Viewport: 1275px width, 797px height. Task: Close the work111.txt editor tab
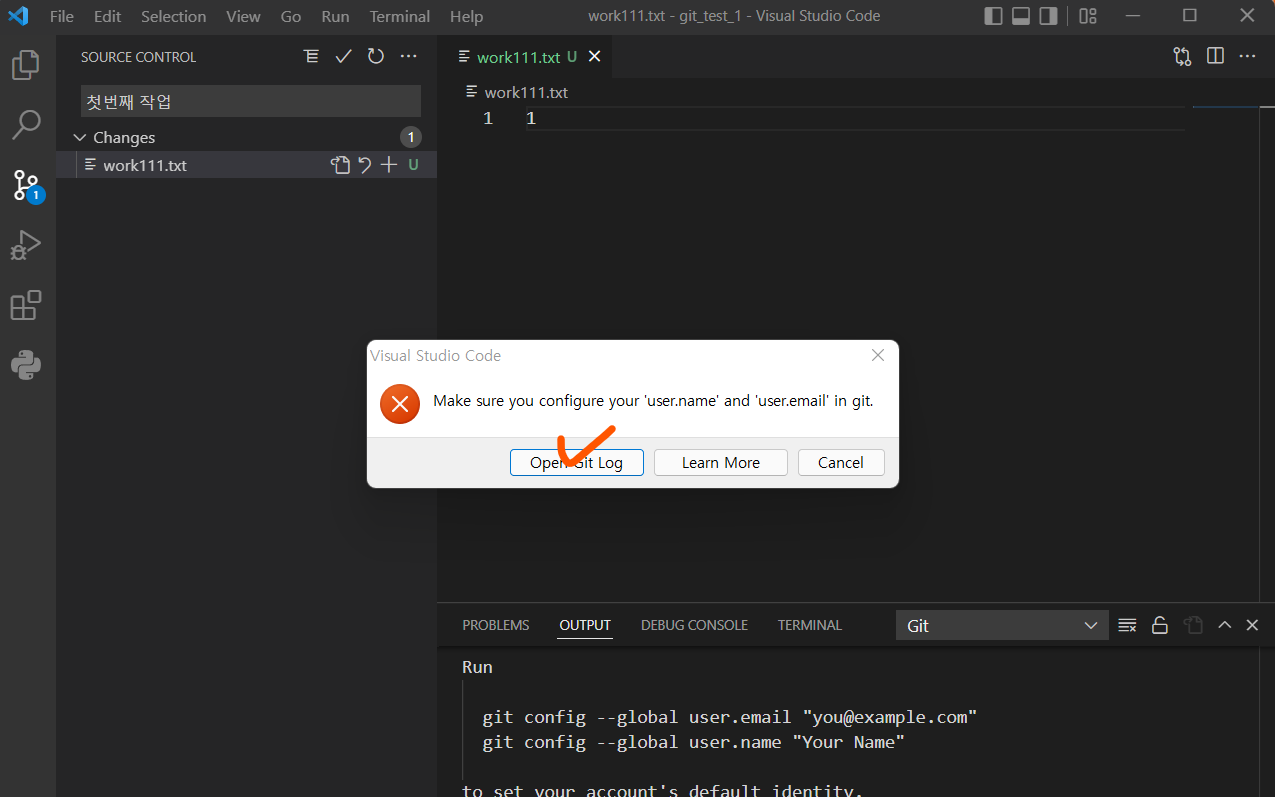coord(594,57)
